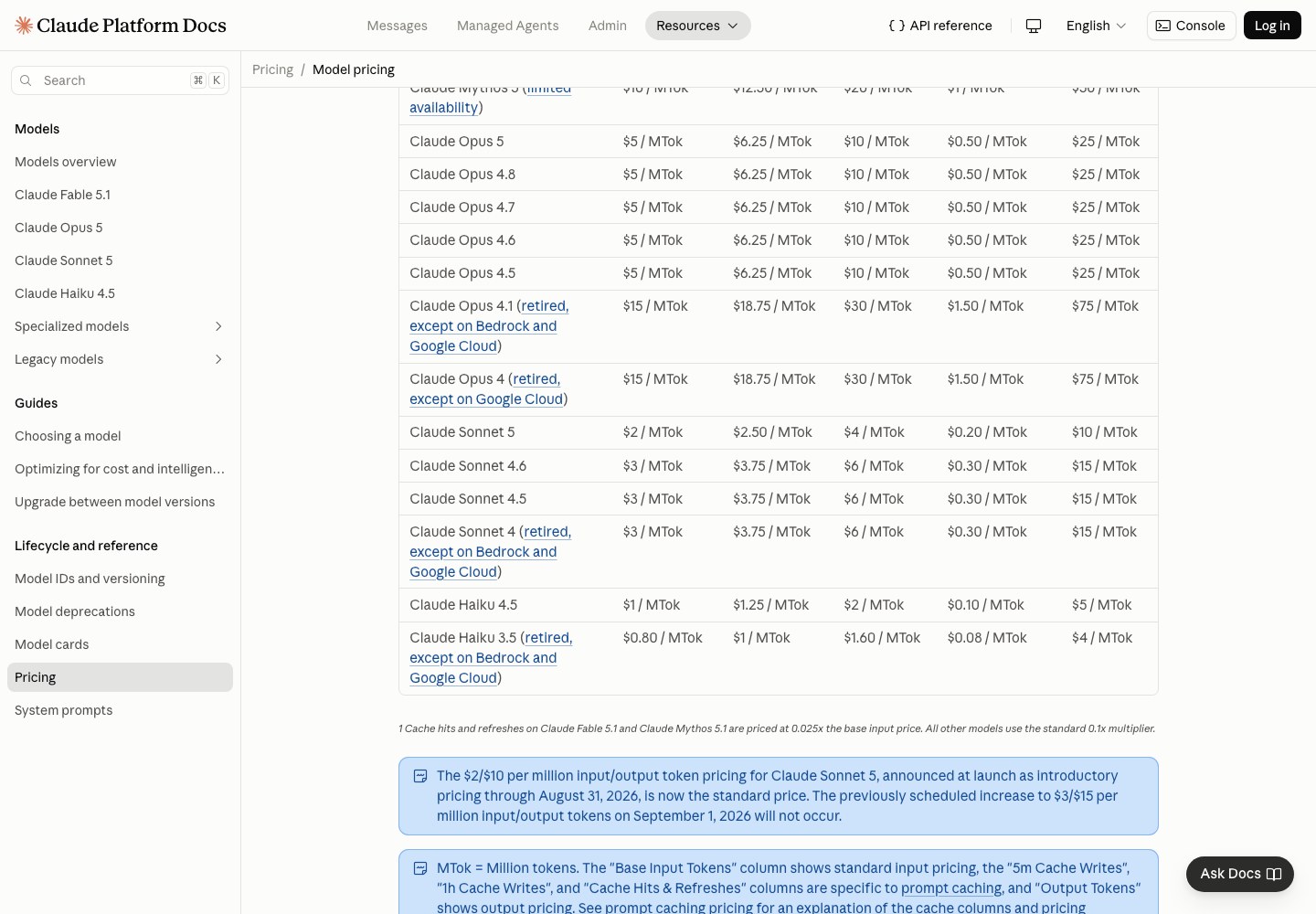The height and width of the screenshot is (914, 1316).
Task: Click the Model pricing breadcrumb text
Action: (354, 69)
